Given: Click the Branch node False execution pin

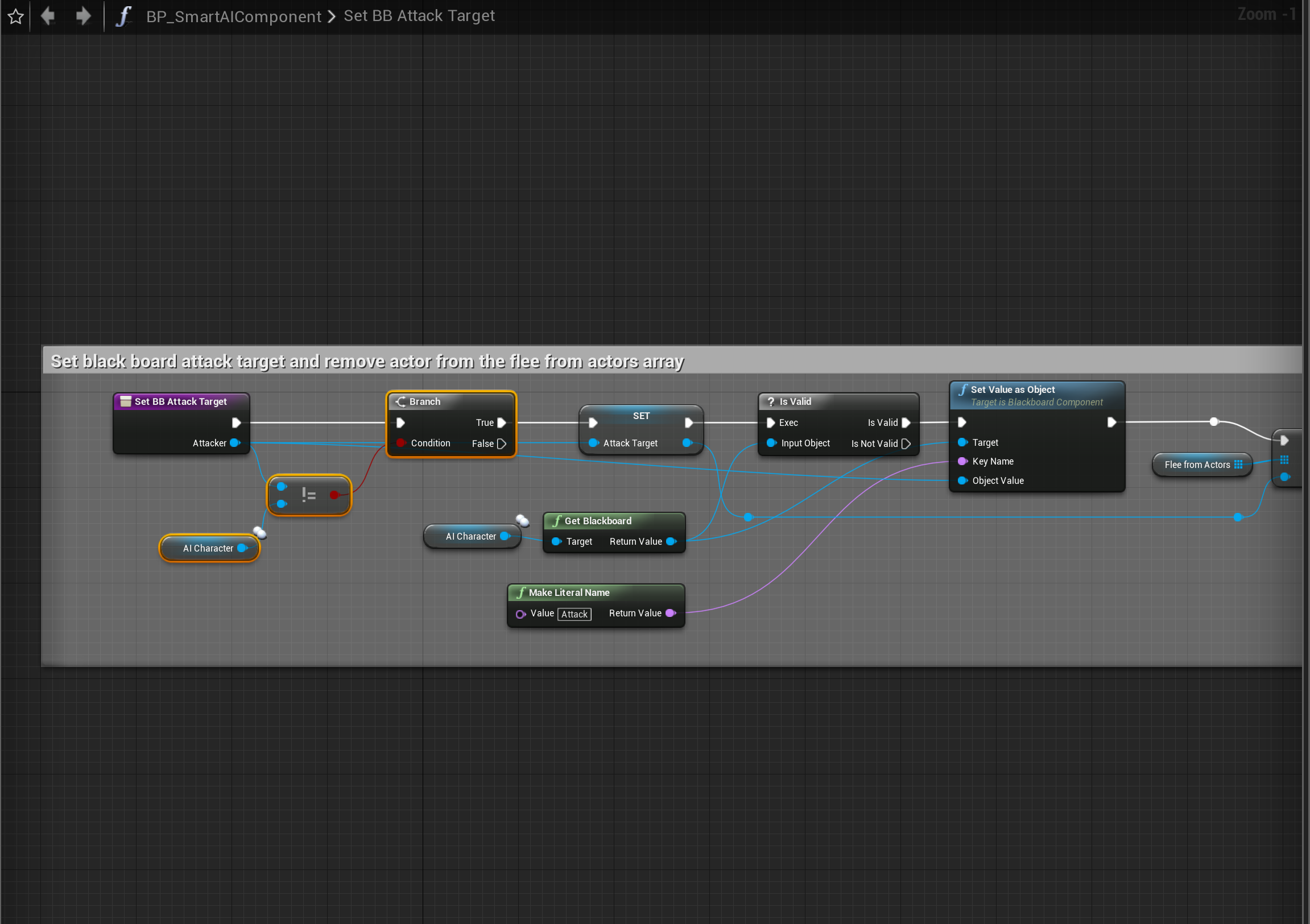Looking at the screenshot, I should [x=502, y=443].
